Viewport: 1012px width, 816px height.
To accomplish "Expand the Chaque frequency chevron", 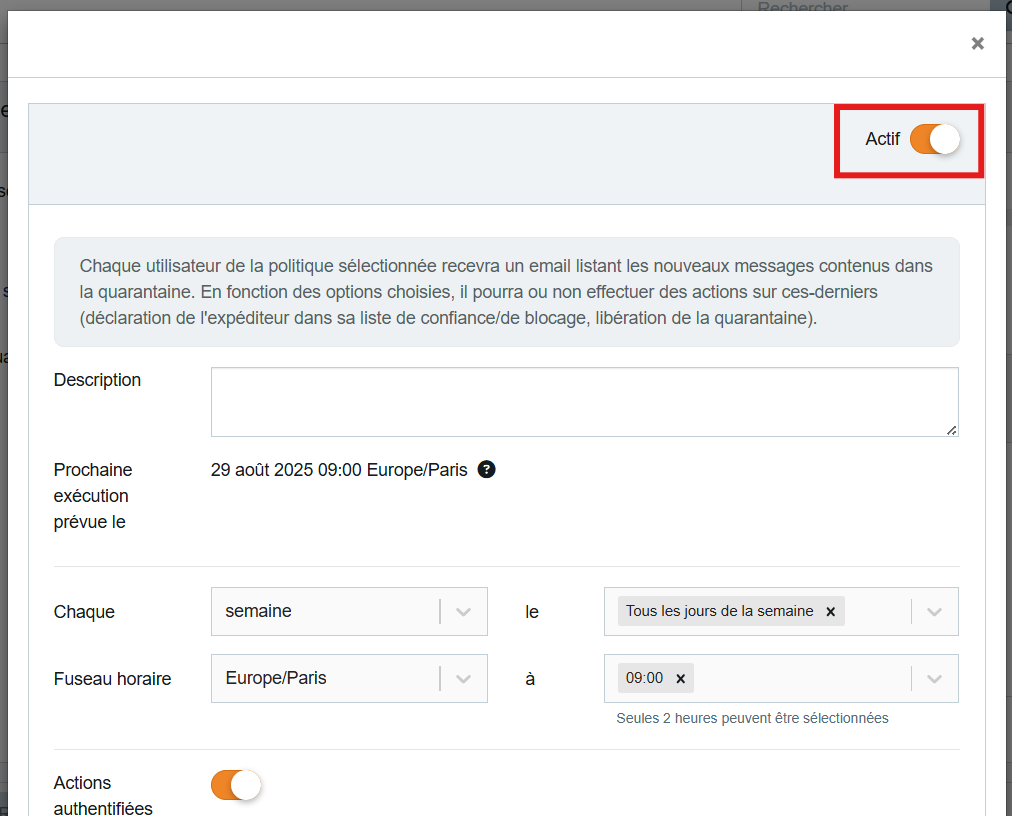I will coord(463,612).
